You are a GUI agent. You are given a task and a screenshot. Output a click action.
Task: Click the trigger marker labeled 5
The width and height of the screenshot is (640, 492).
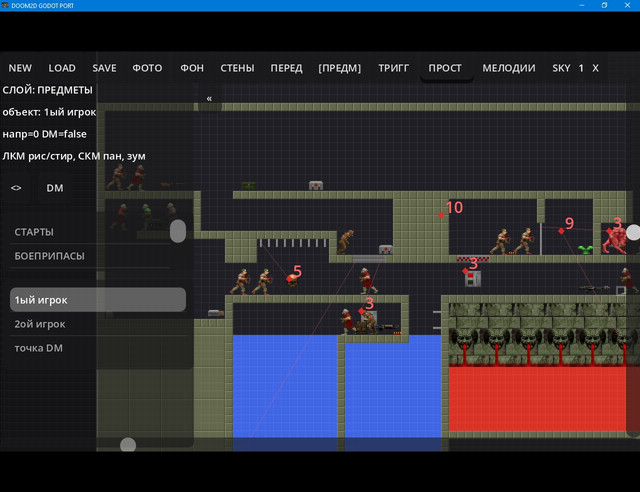pos(289,278)
